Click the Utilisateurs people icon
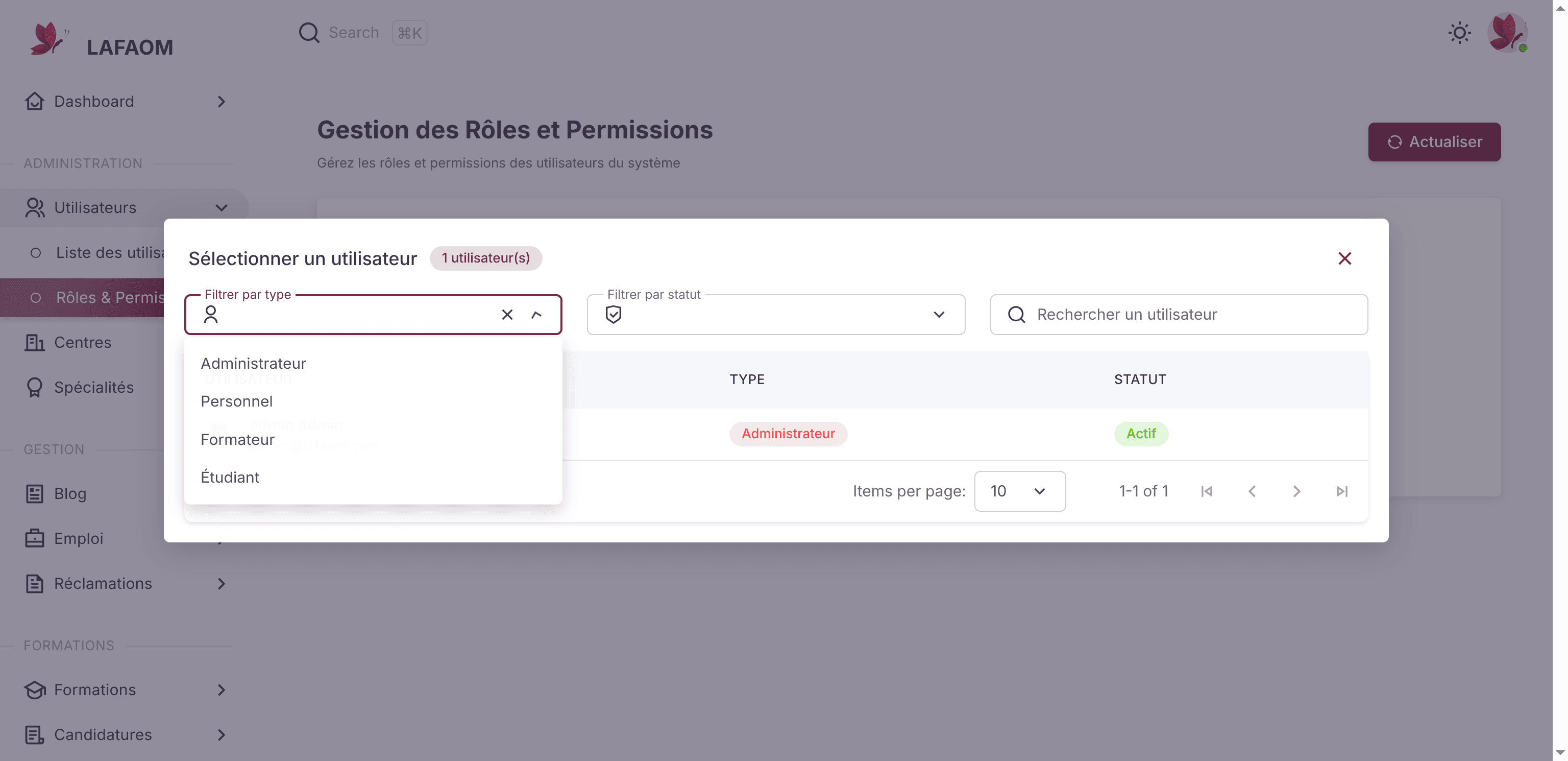The width and height of the screenshot is (1568, 761). [x=35, y=207]
